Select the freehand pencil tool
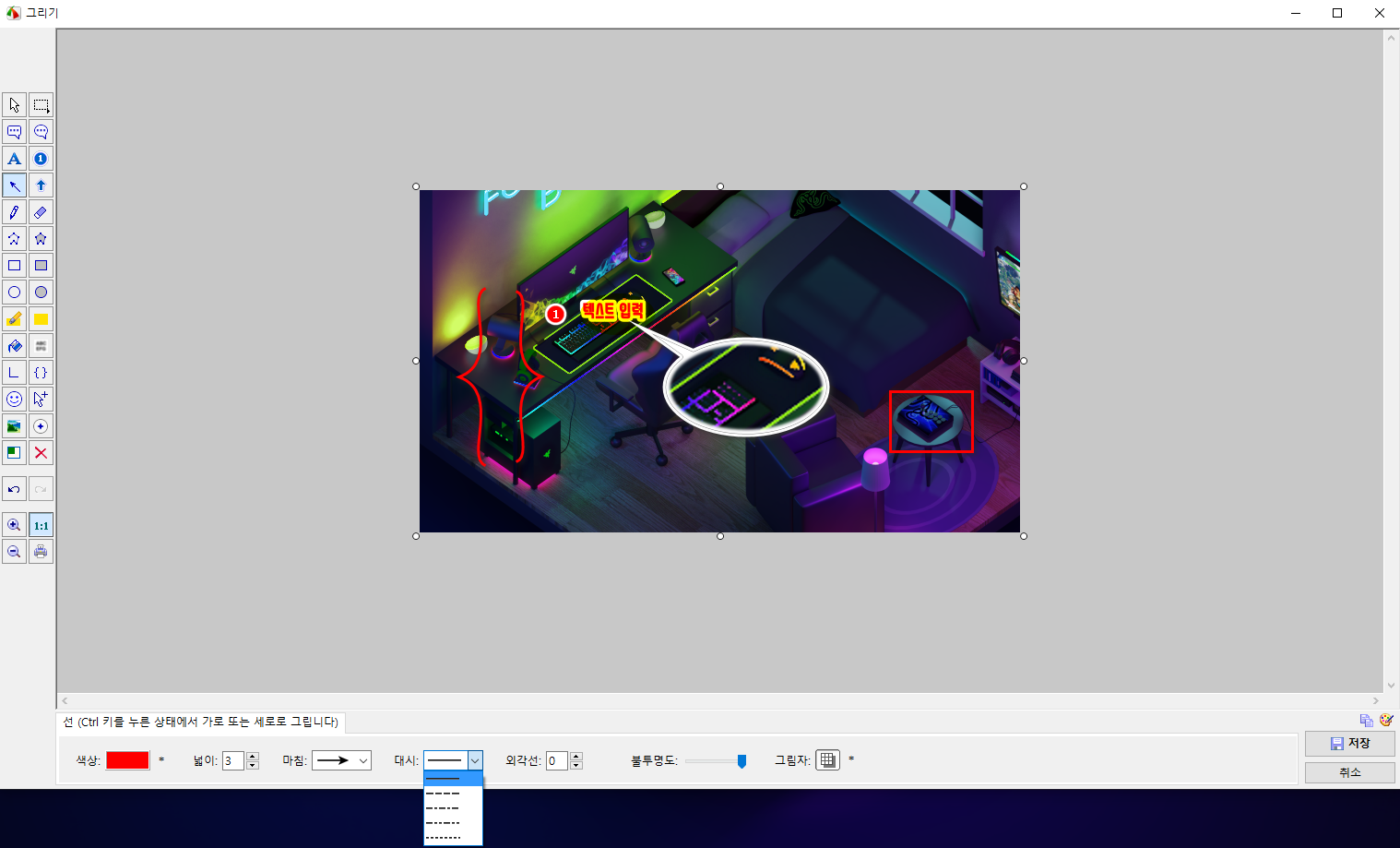The image size is (1400, 848). (x=14, y=212)
